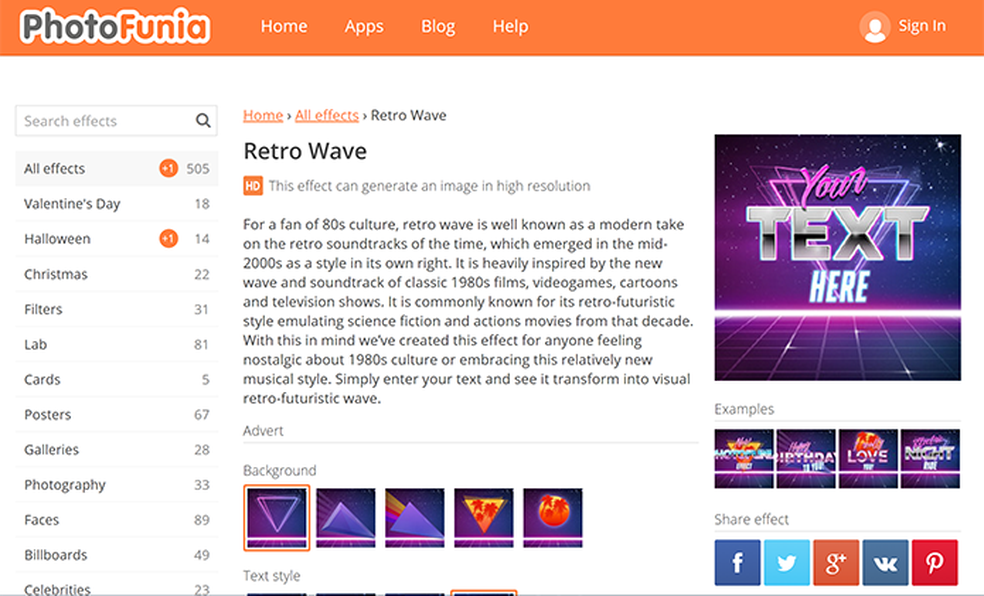Click the Home breadcrumb link
The image size is (984, 596).
(262, 115)
